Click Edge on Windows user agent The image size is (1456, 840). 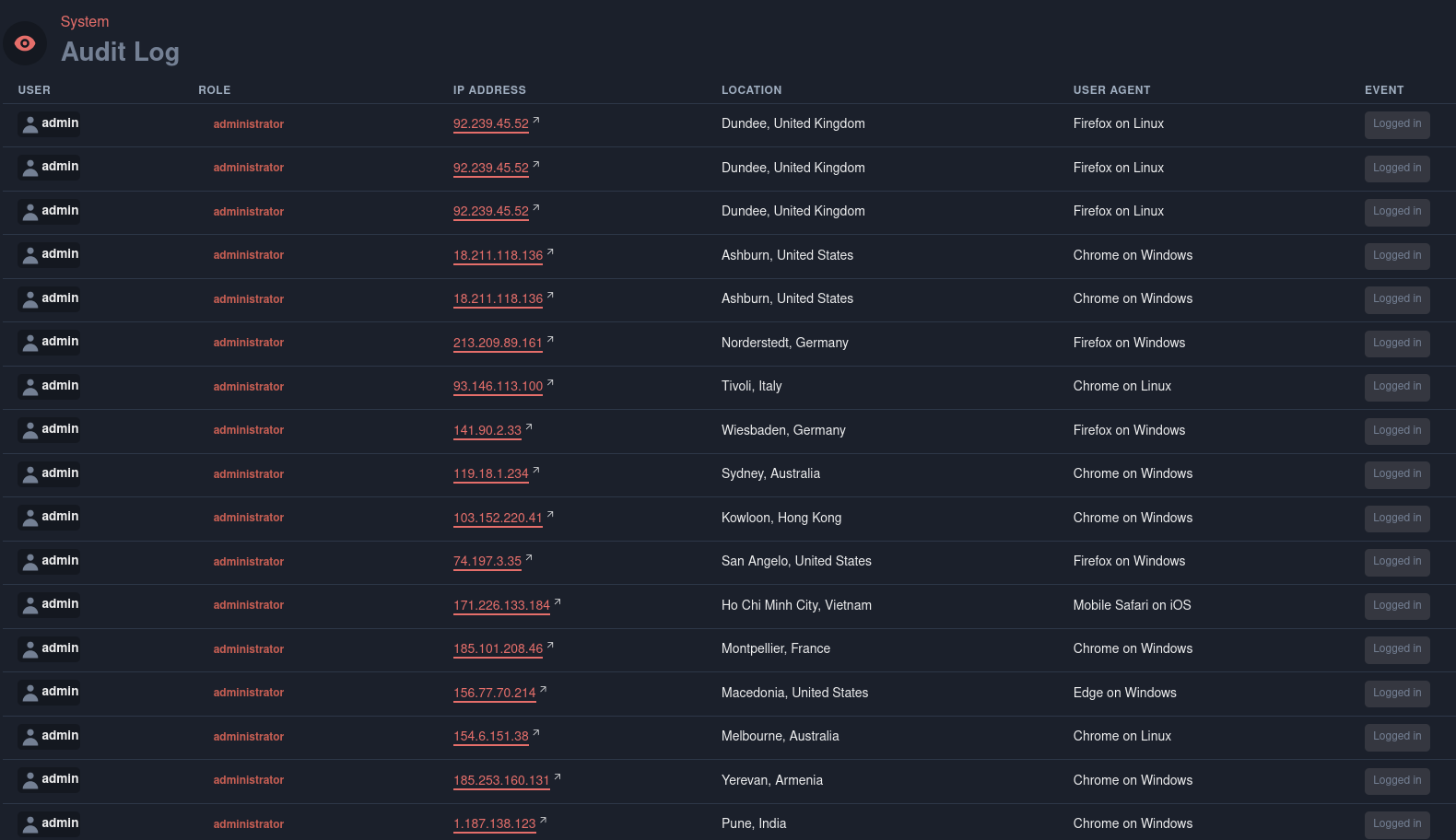(x=1124, y=693)
